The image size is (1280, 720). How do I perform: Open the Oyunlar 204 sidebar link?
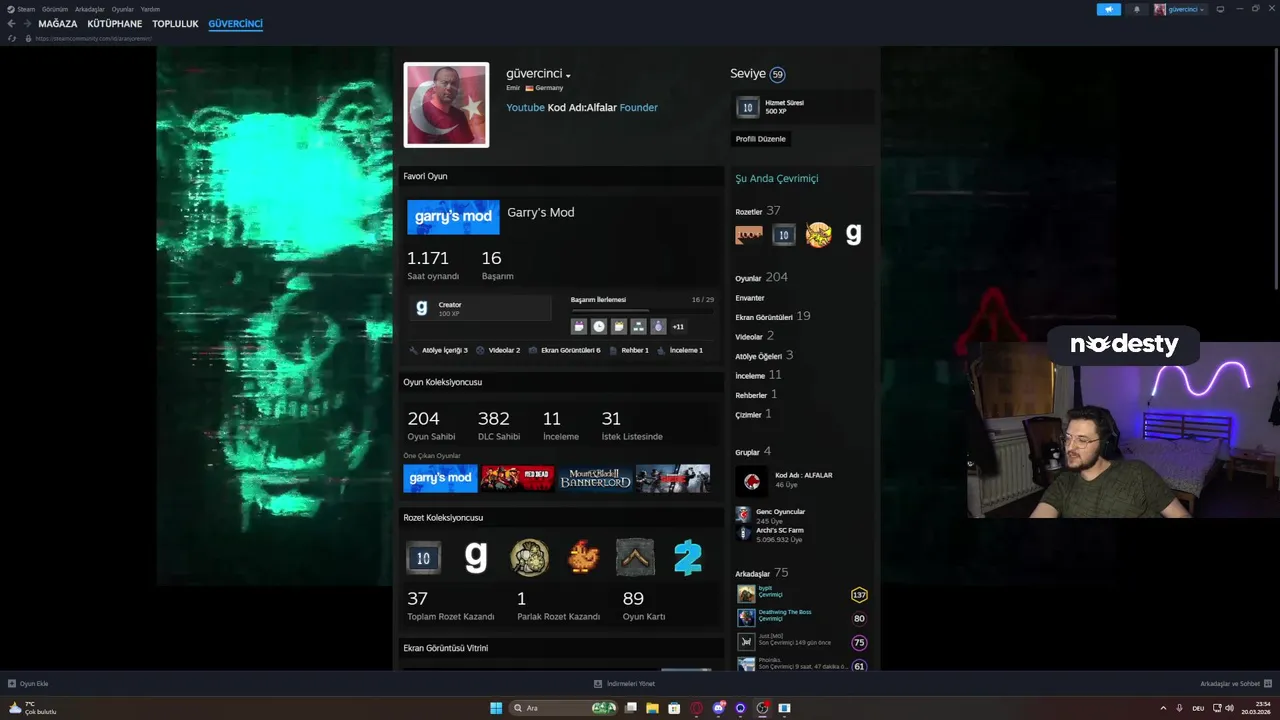(761, 278)
